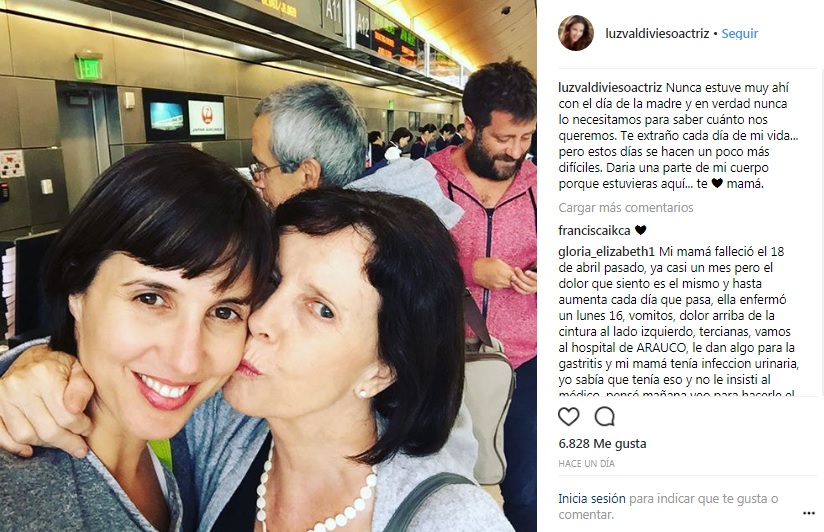Viewport: 824px width, 532px height.
Task: Open the main selfie photo
Action: [268, 266]
